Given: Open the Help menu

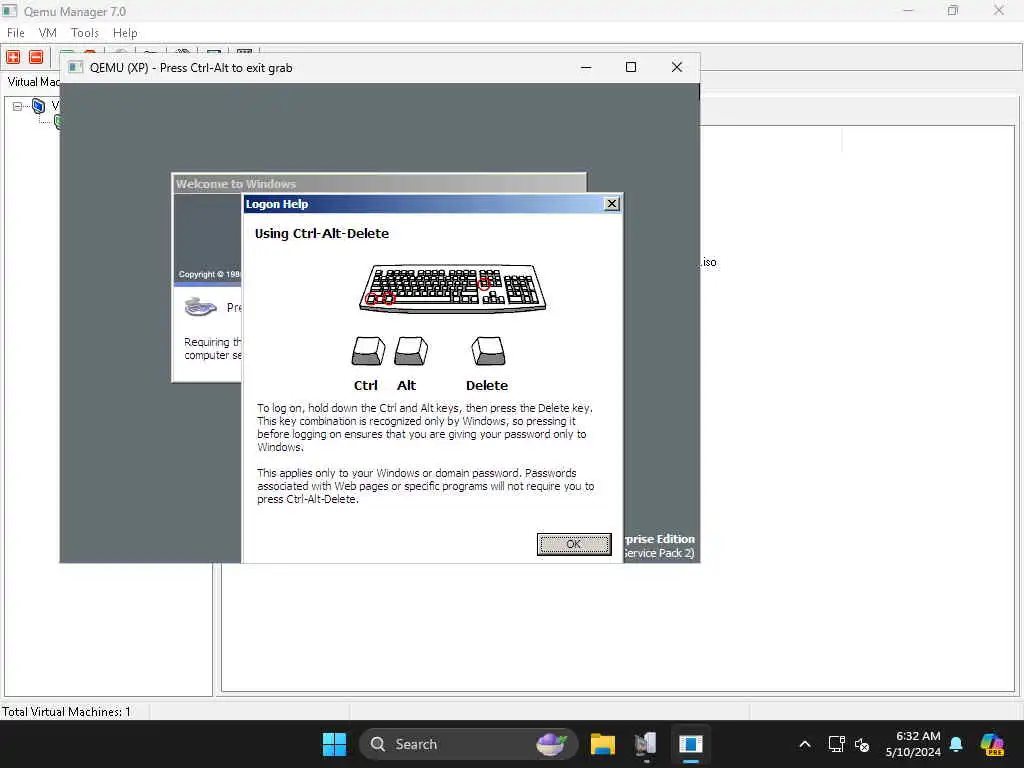Looking at the screenshot, I should (x=125, y=33).
